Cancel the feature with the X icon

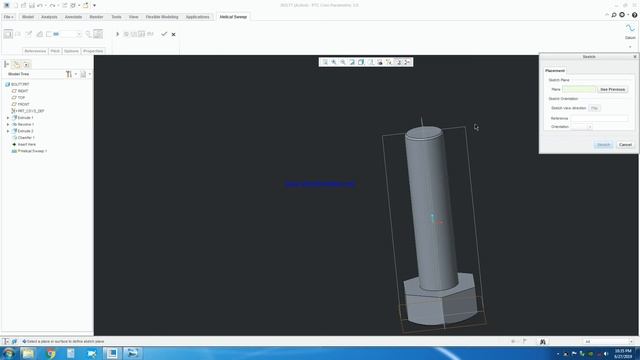[x=173, y=34]
